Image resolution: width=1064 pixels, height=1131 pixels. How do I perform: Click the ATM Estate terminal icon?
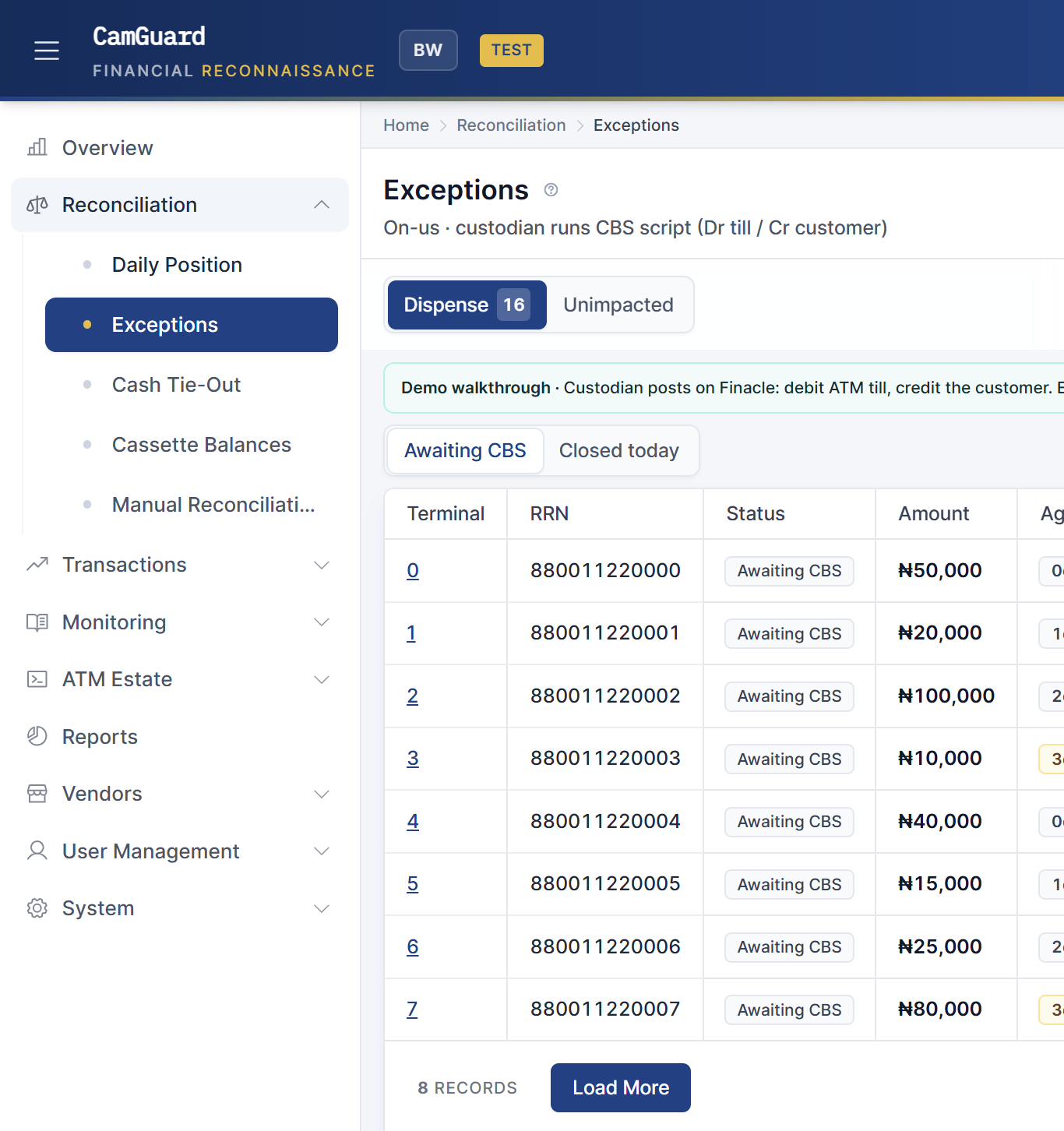click(37, 679)
